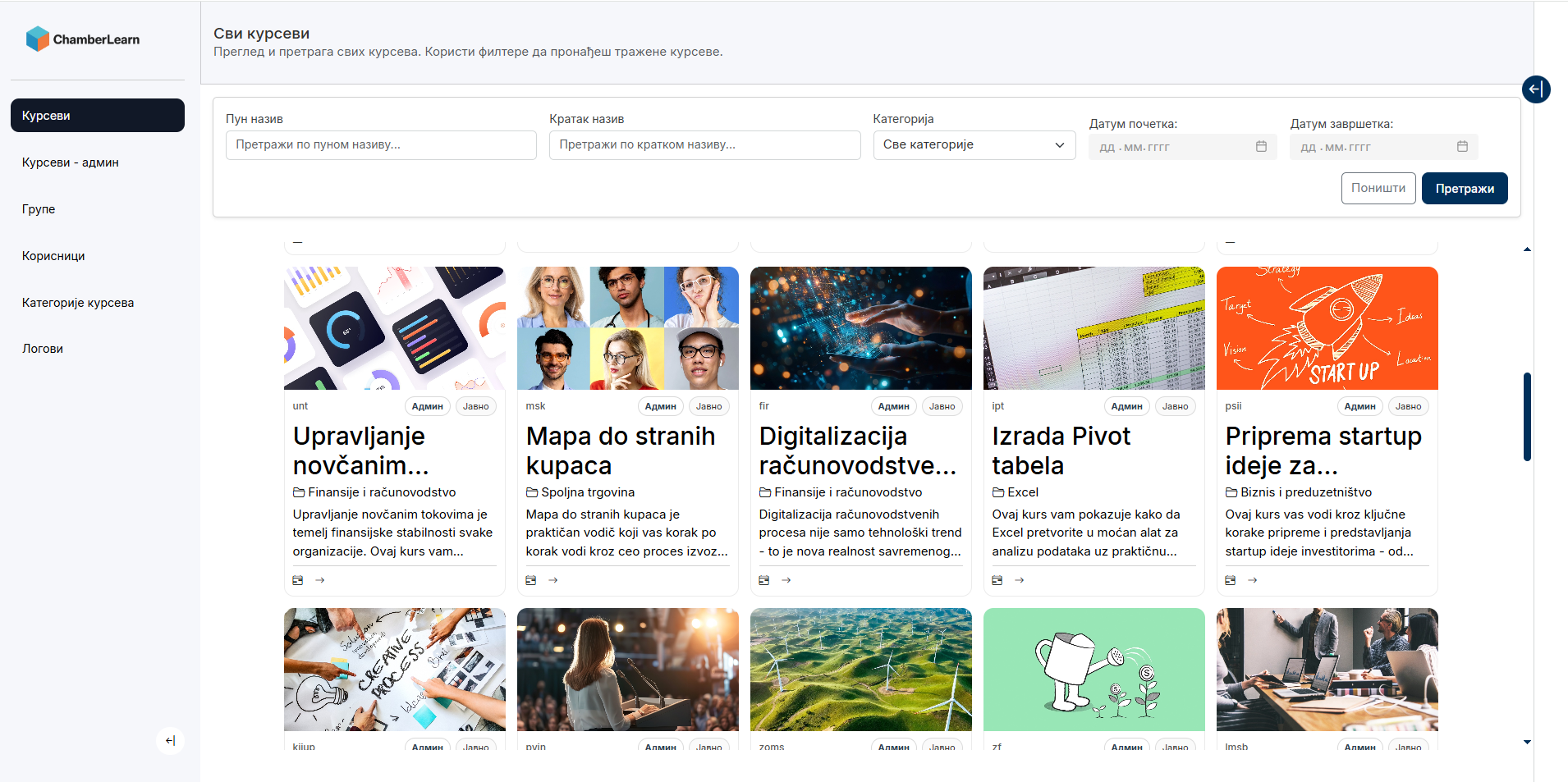Click the scrollbar up arrow of course list
1568x782 pixels.
[x=1527, y=249]
